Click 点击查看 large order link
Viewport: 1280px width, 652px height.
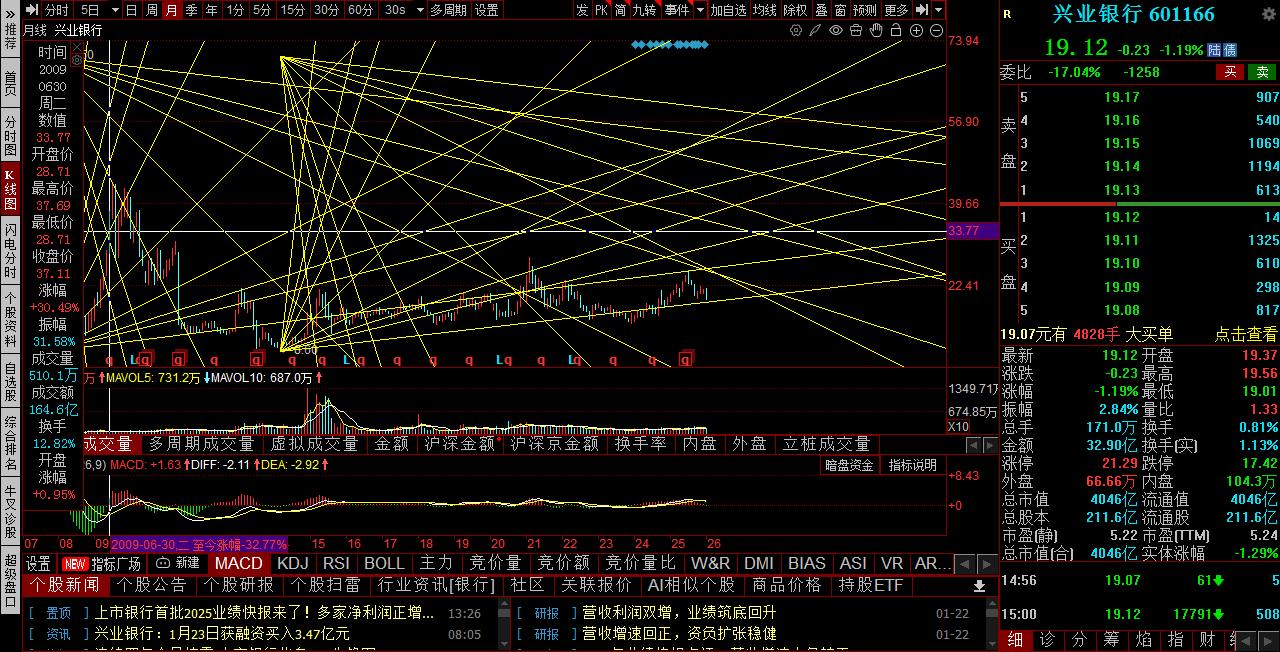(1246, 334)
